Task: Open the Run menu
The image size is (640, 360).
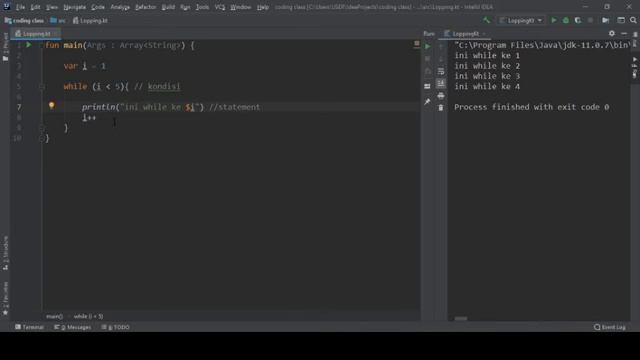Action: tap(185, 7)
